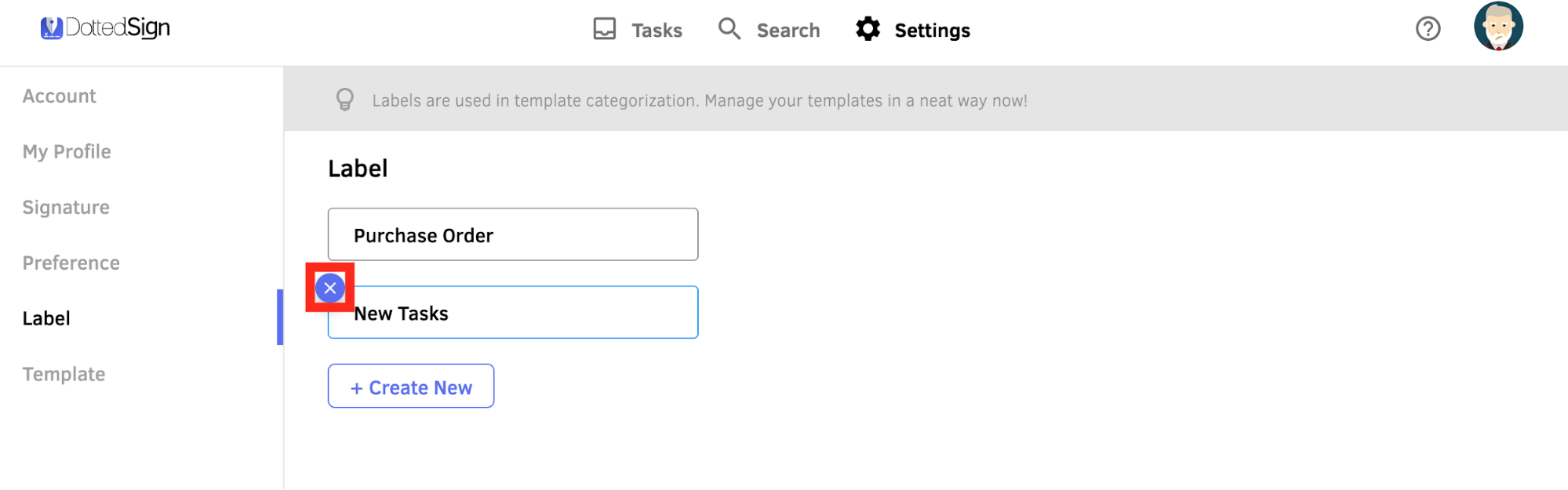Delete the New Tasks label with X
Image resolution: width=1568 pixels, height=490 pixels.
(x=330, y=288)
